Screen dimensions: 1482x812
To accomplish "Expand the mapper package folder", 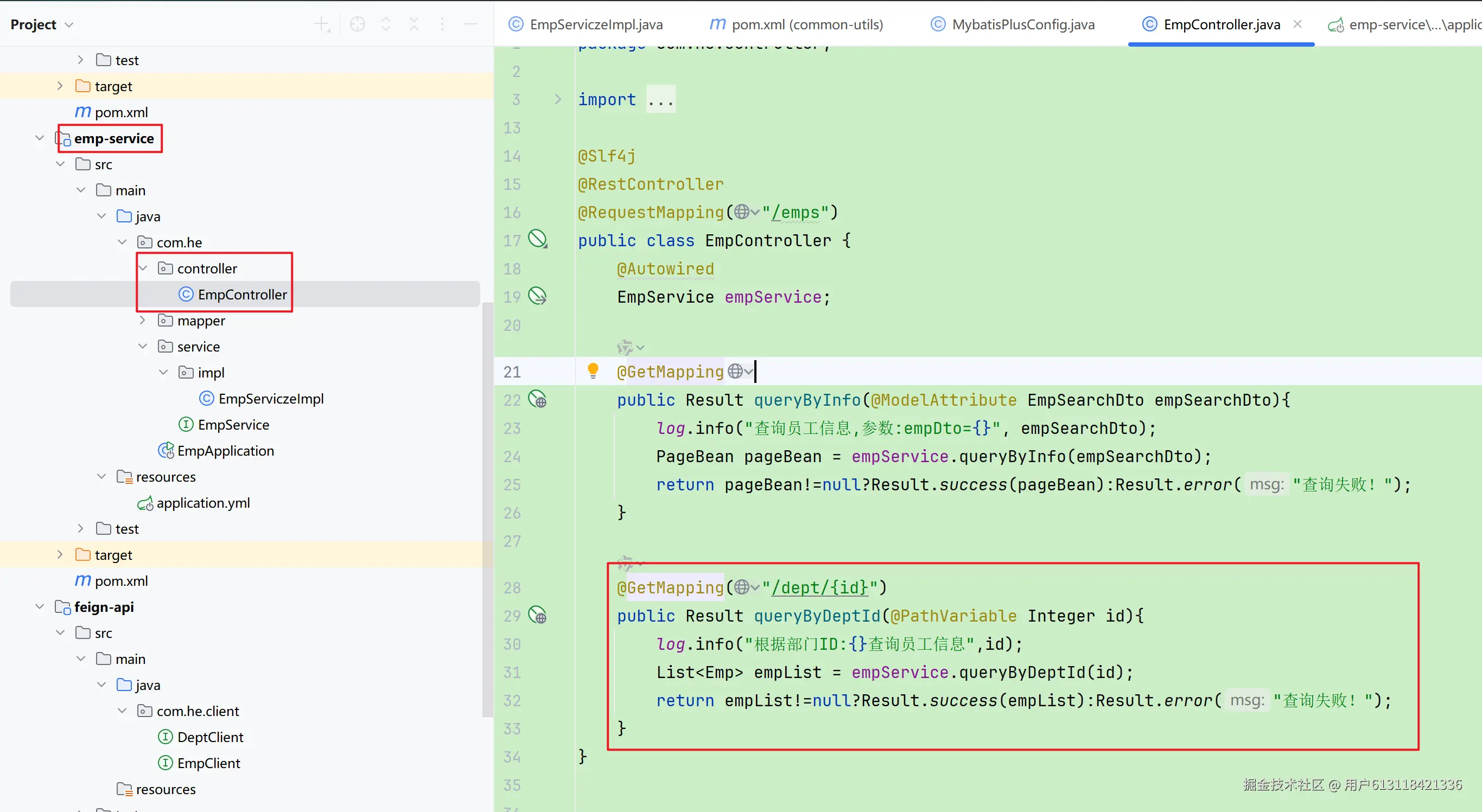I will pyautogui.click(x=143, y=321).
